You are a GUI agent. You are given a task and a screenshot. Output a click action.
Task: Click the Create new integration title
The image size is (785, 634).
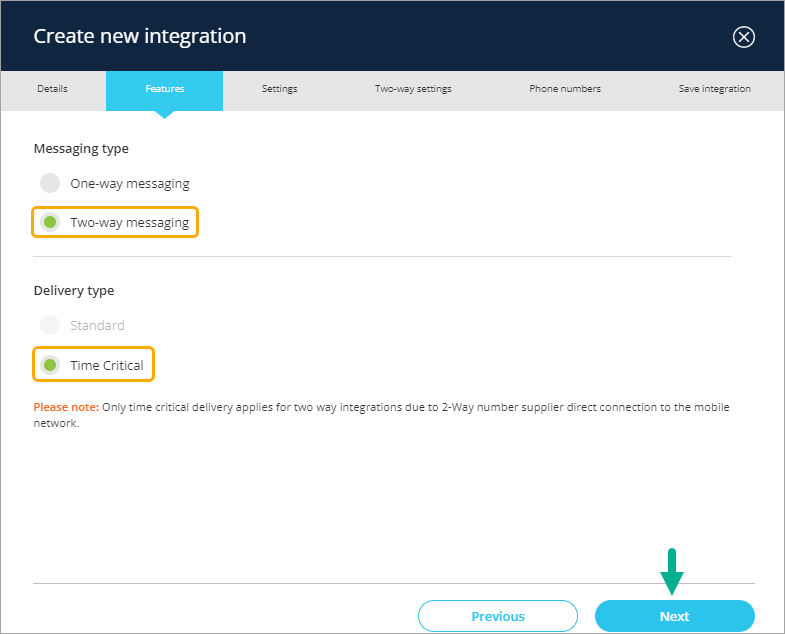click(x=140, y=37)
